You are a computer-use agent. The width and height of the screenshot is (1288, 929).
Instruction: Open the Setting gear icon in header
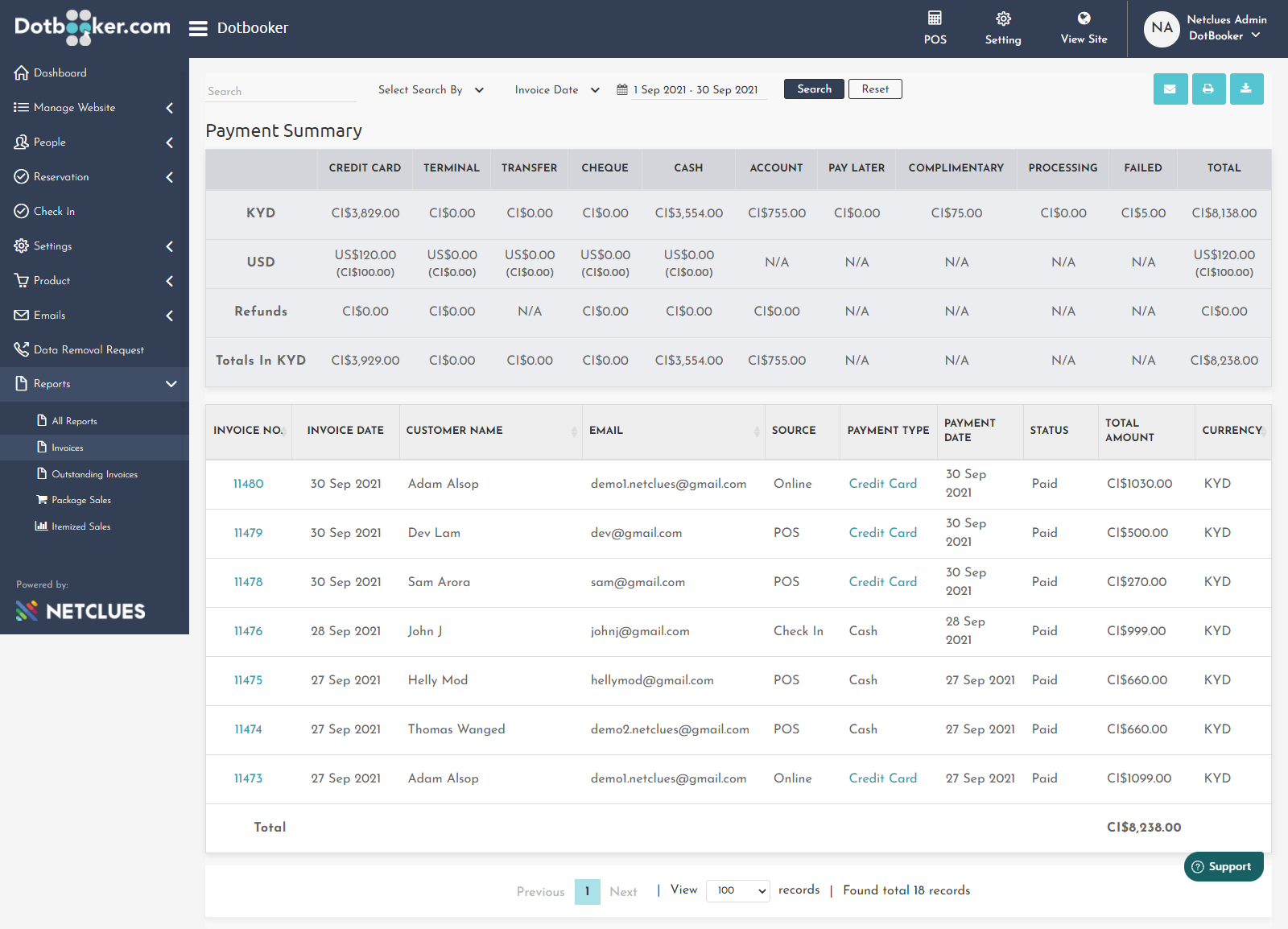(1003, 19)
